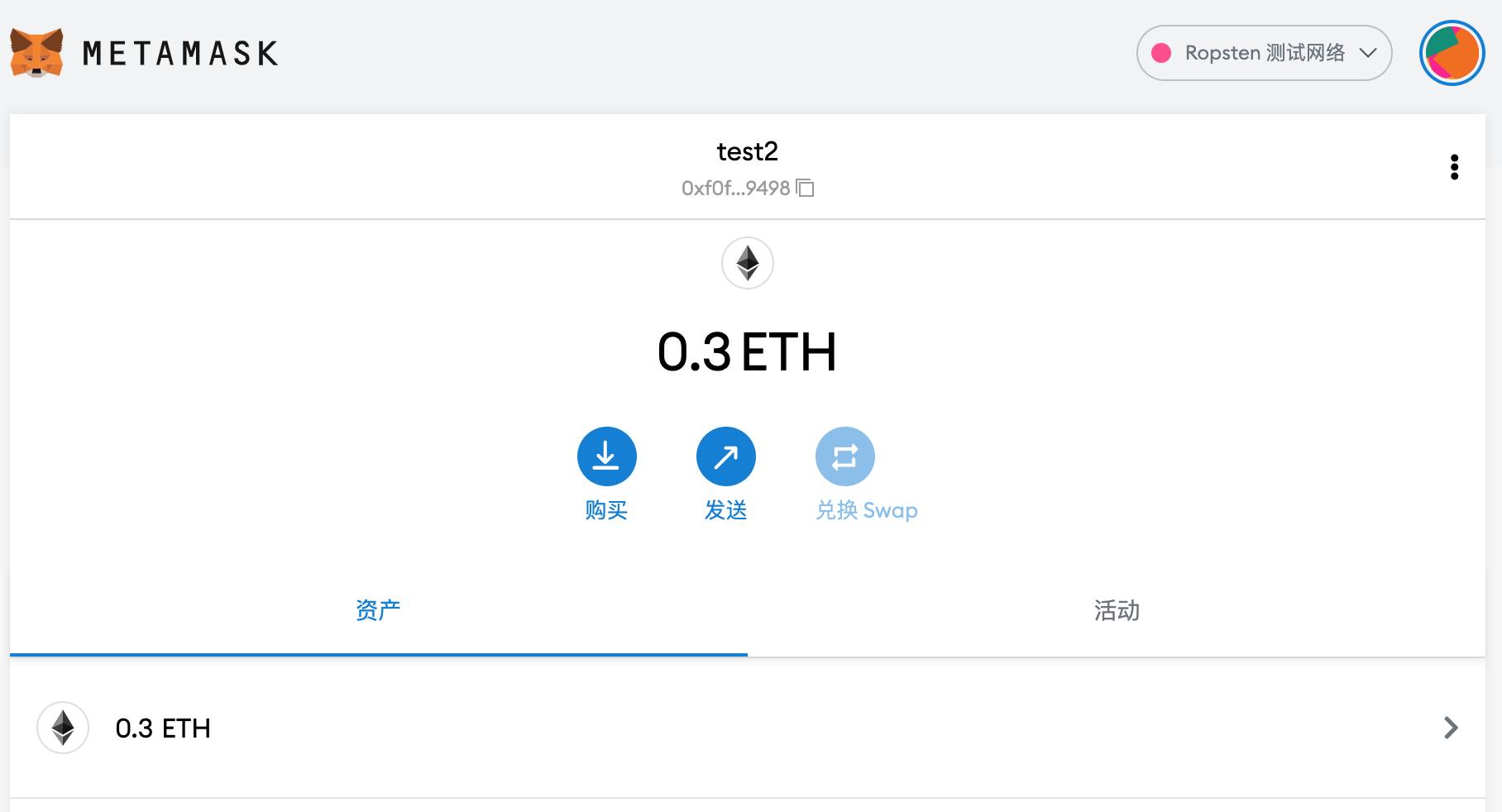The image size is (1502, 812).
Task: Open the 购买 (buy) icon
Action: 606,456
